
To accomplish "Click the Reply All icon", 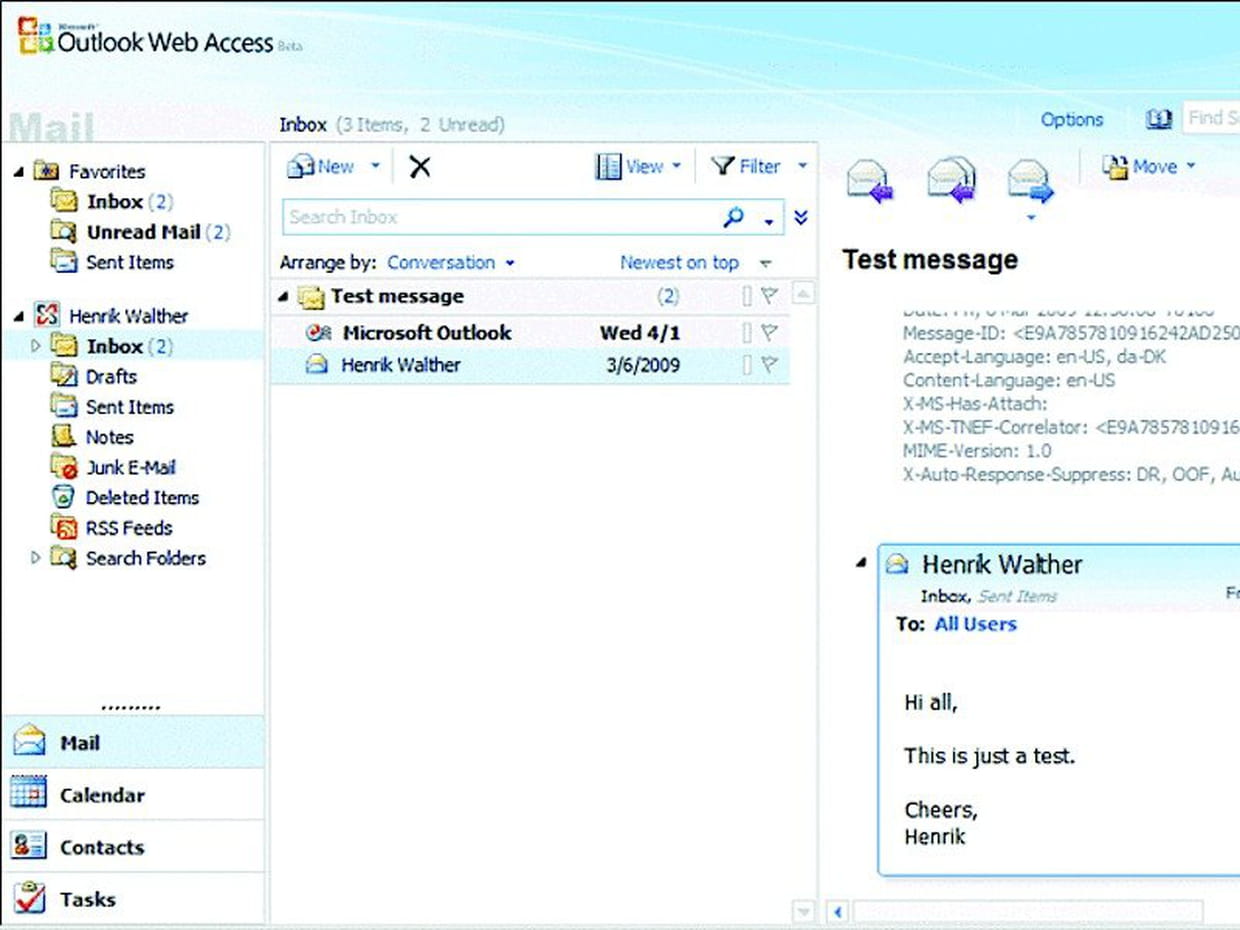I will point(951,181).
